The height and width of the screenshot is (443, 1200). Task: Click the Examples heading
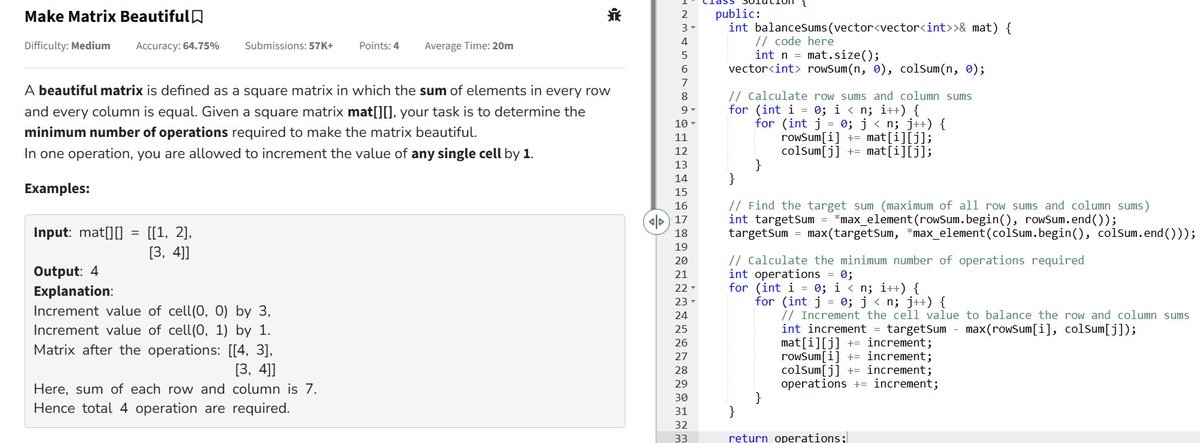[x=56, y=189]
